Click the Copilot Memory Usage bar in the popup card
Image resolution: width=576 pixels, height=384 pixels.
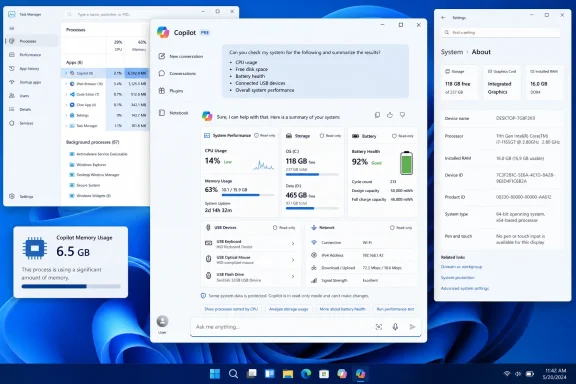click(71, 286)
